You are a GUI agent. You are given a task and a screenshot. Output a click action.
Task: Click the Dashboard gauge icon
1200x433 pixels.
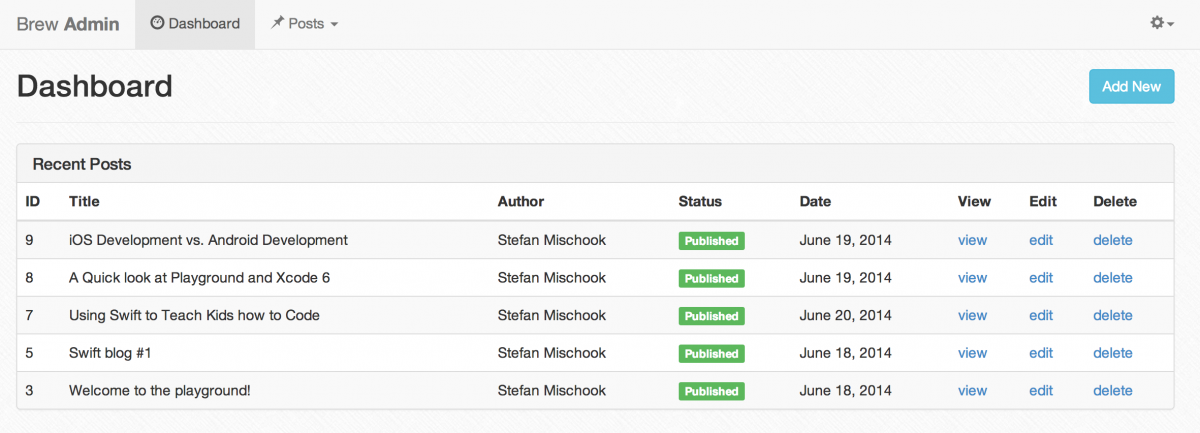(x=157, y=23)
